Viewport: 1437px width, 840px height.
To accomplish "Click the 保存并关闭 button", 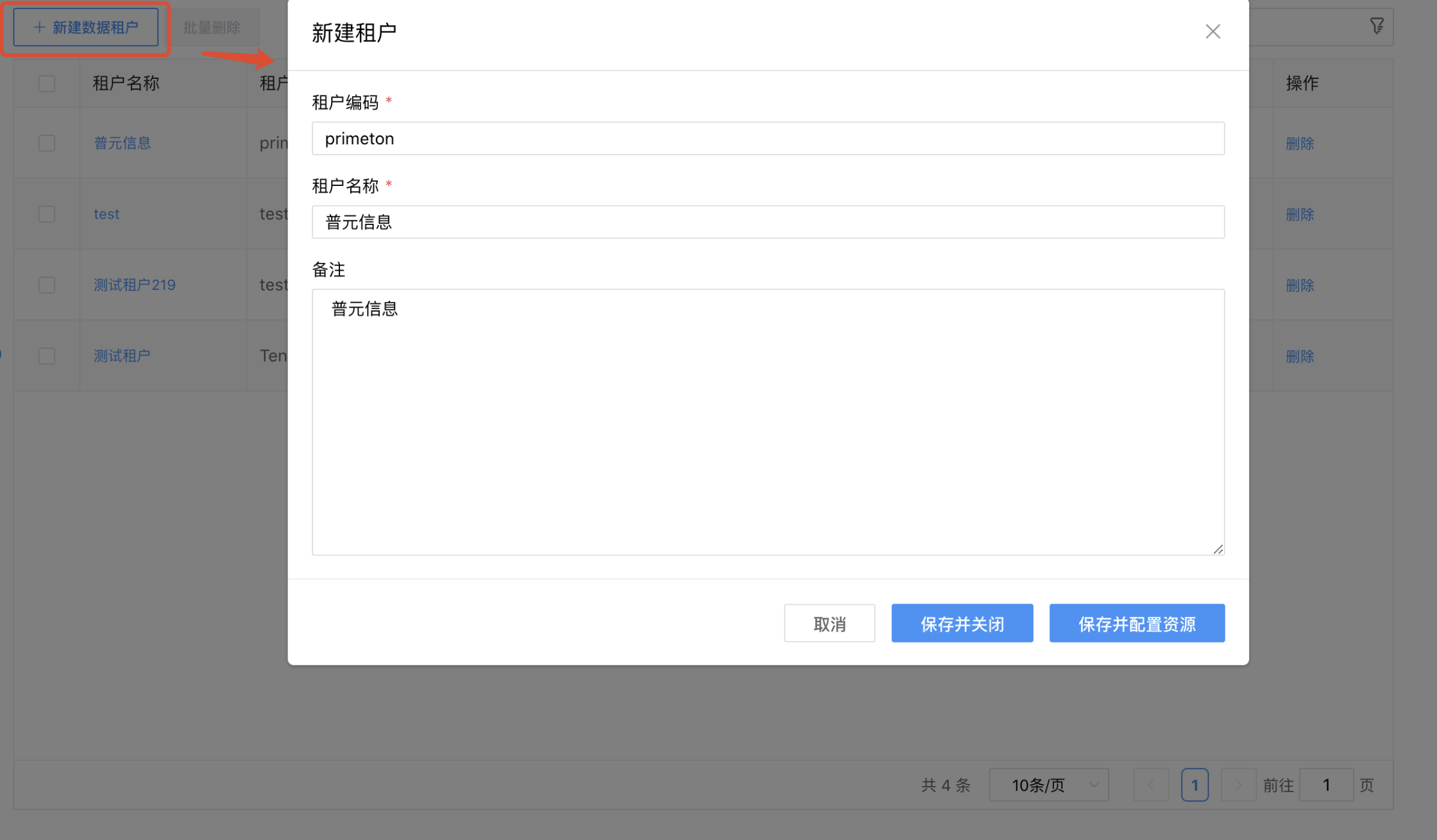I will tap(962, 623).
